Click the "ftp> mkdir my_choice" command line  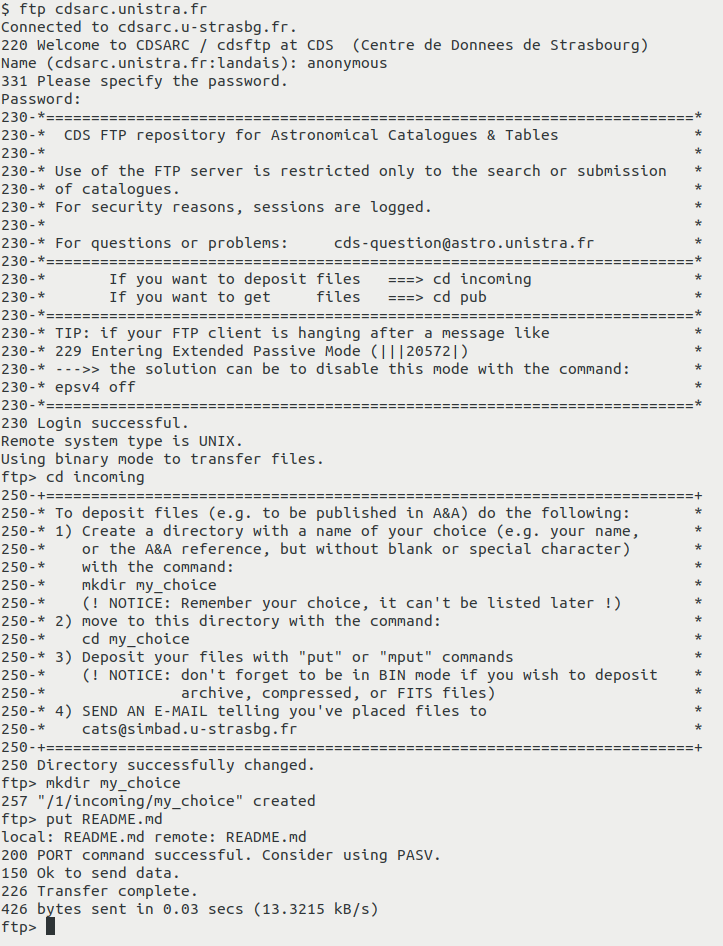coord(90,783)
